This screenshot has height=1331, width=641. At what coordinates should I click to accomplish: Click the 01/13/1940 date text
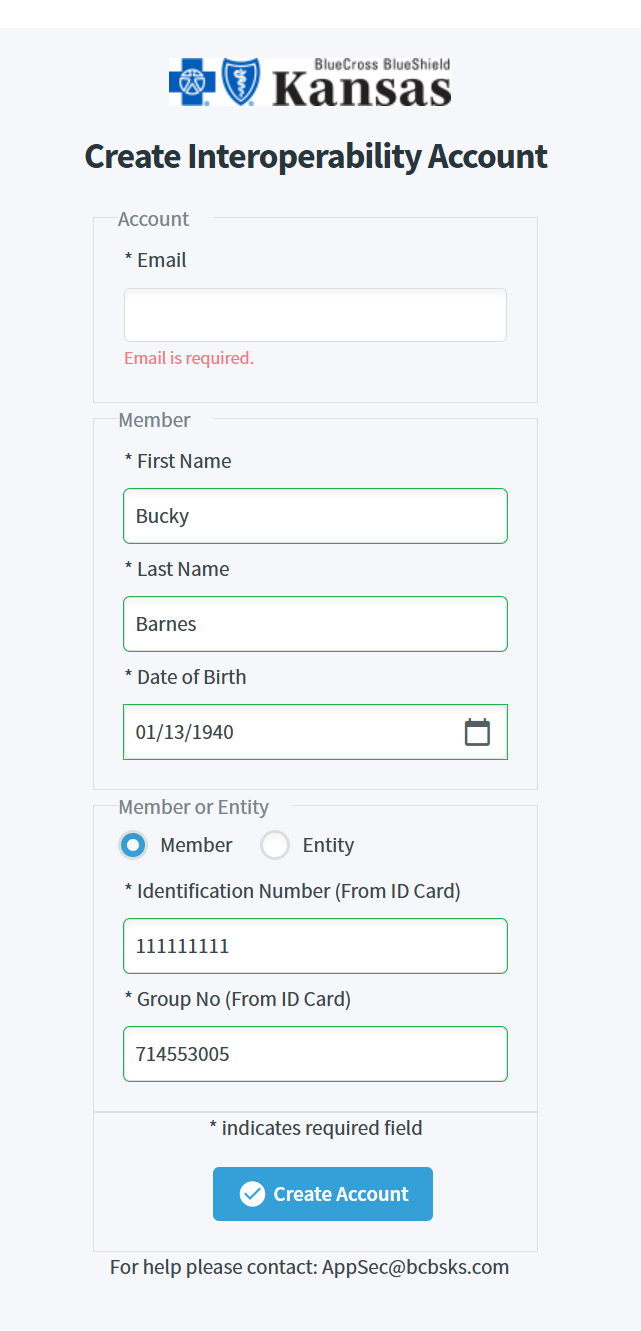pyautogui.click(x=185, y=732)
